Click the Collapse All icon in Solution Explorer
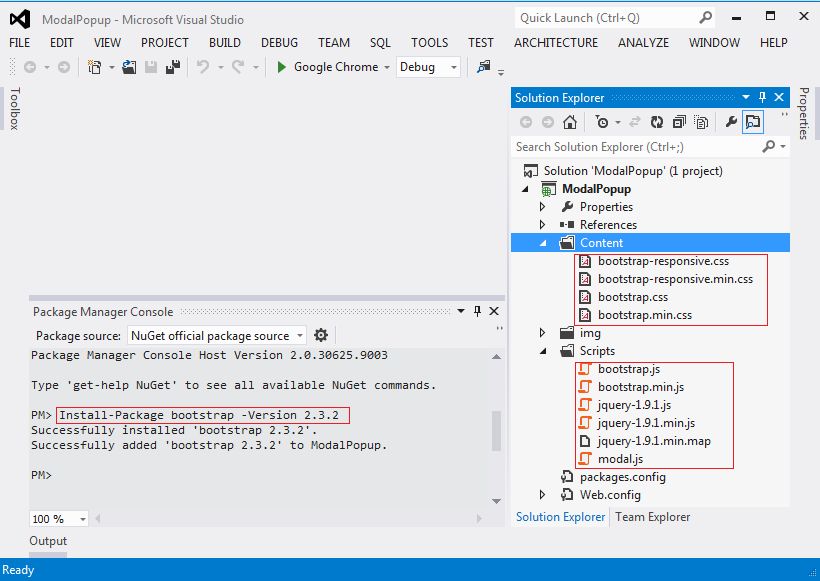This screenshot has width=820, height=581. (x=679, y=122)
